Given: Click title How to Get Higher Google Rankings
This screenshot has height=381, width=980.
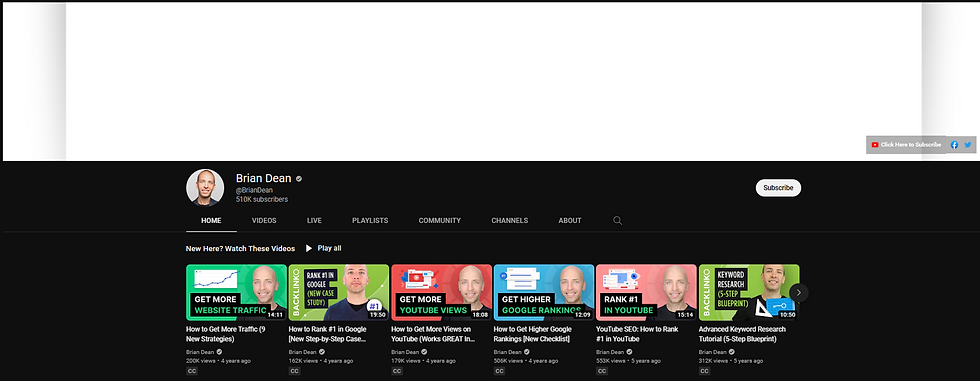Looking at the screenshot, I should pyautogui.click(x=532, y=334).
